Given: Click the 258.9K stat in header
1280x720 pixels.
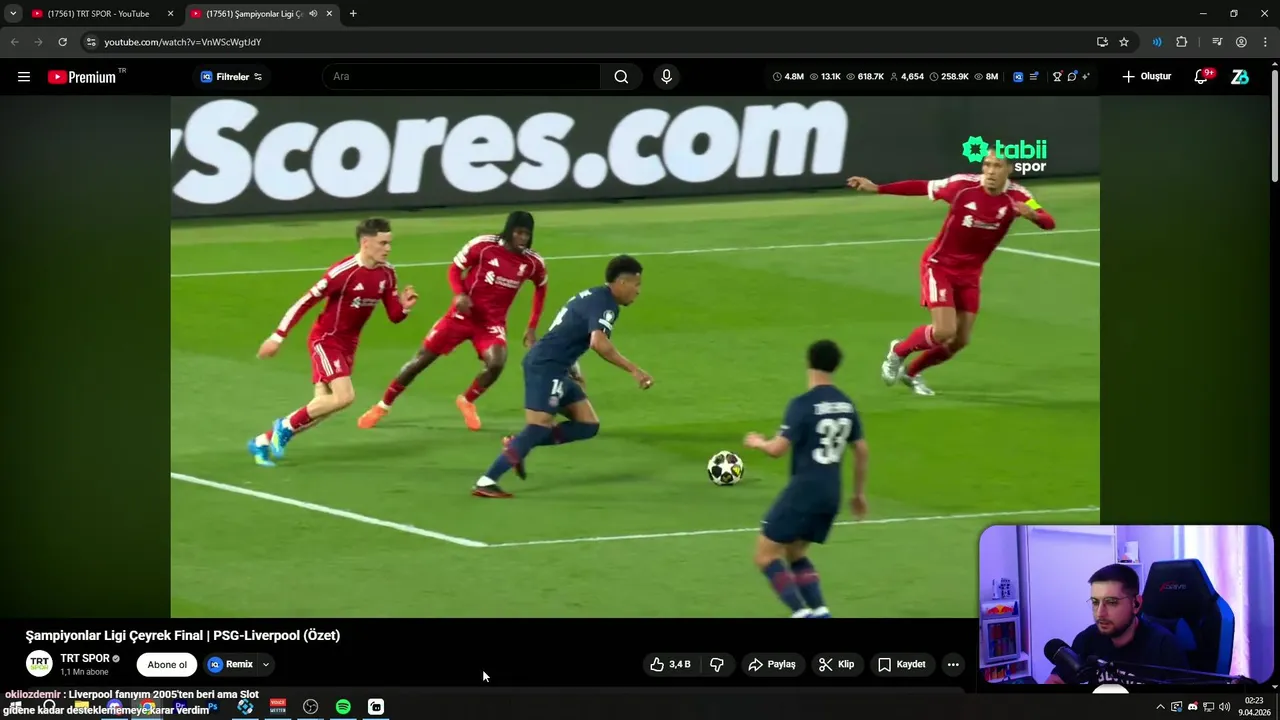Looking at the screenshot, I should [x=949, y=76].
